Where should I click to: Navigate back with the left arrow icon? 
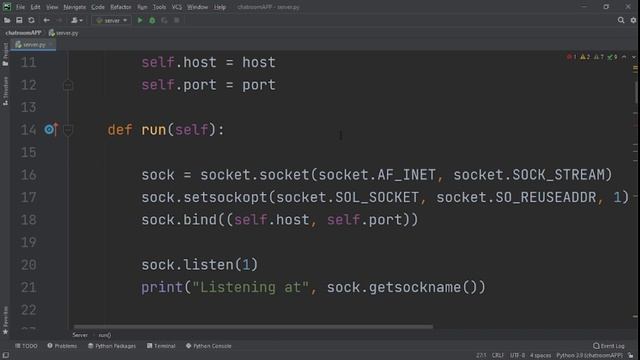click(x=47, y=20)
